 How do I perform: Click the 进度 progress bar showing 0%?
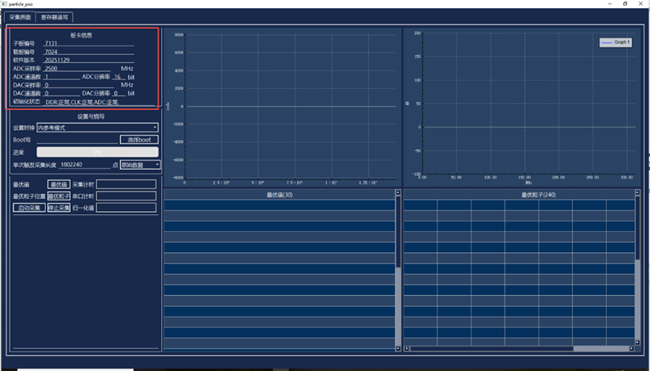[97, 152]
